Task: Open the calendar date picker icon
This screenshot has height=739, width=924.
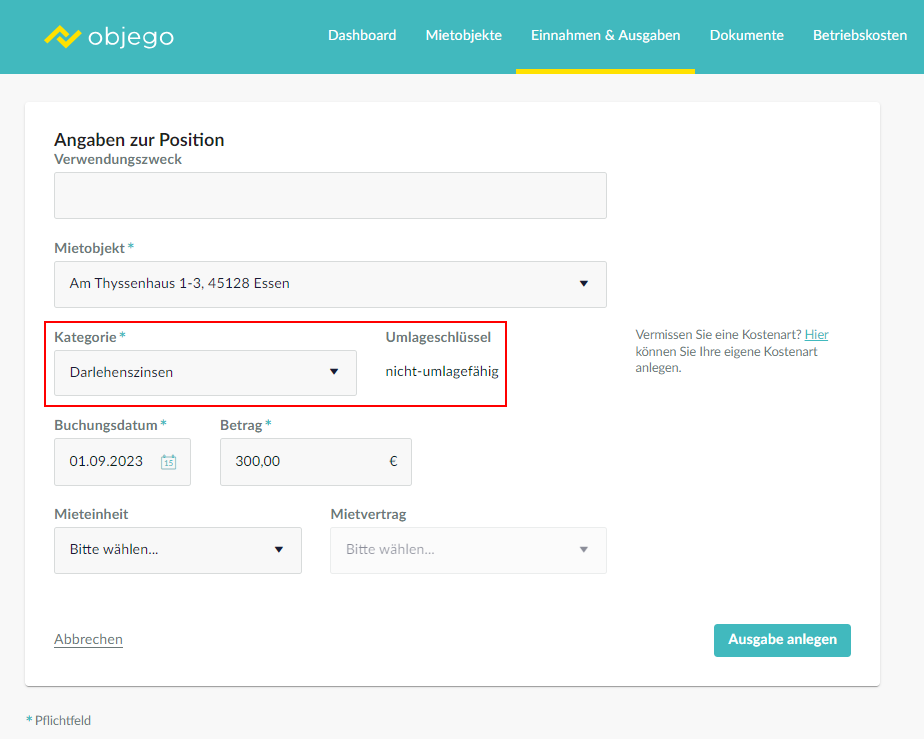Action: [x=169, y=461]
